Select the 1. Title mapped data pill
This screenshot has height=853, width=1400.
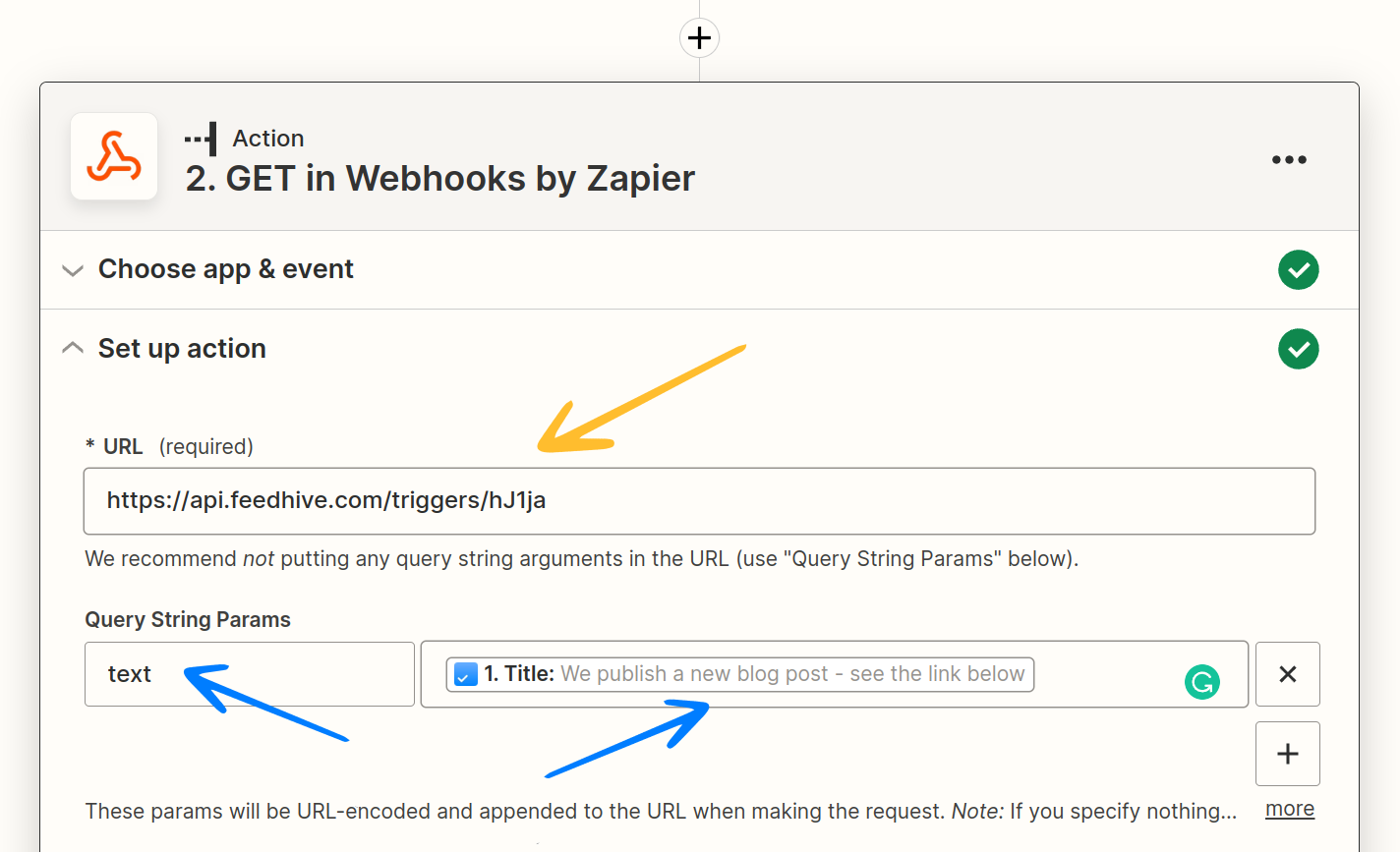tap(739, 674)
